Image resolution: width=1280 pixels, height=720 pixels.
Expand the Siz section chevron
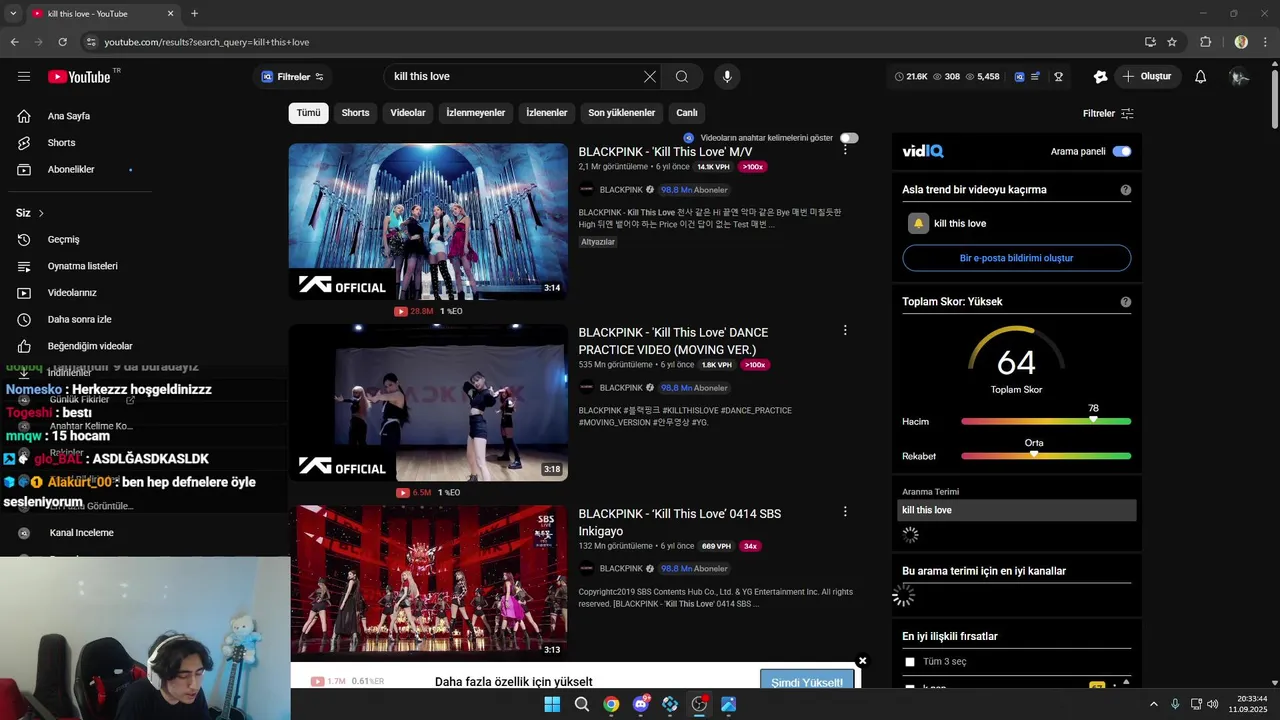pyautogui.click(x=41, y=213)
